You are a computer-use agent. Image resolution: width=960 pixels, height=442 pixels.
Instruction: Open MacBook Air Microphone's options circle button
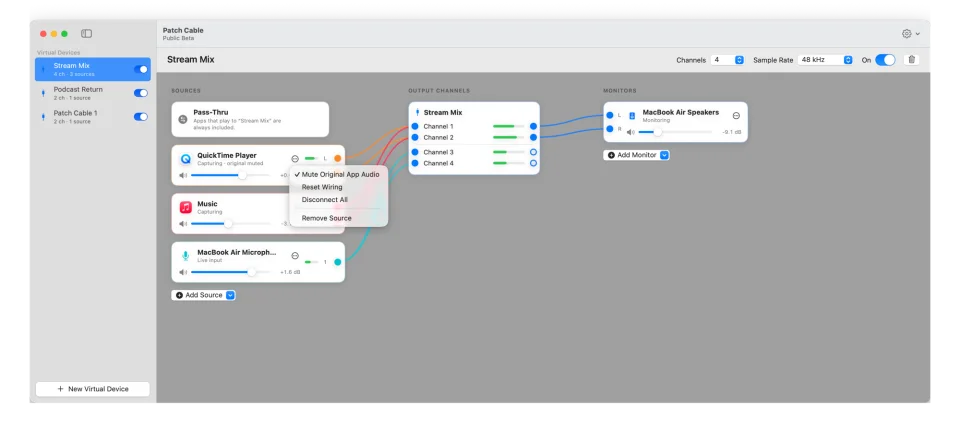[295, 256]
